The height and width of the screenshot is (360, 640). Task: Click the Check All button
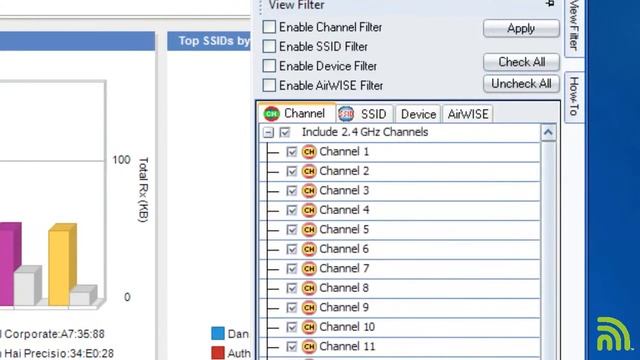[x=521, y=62]
